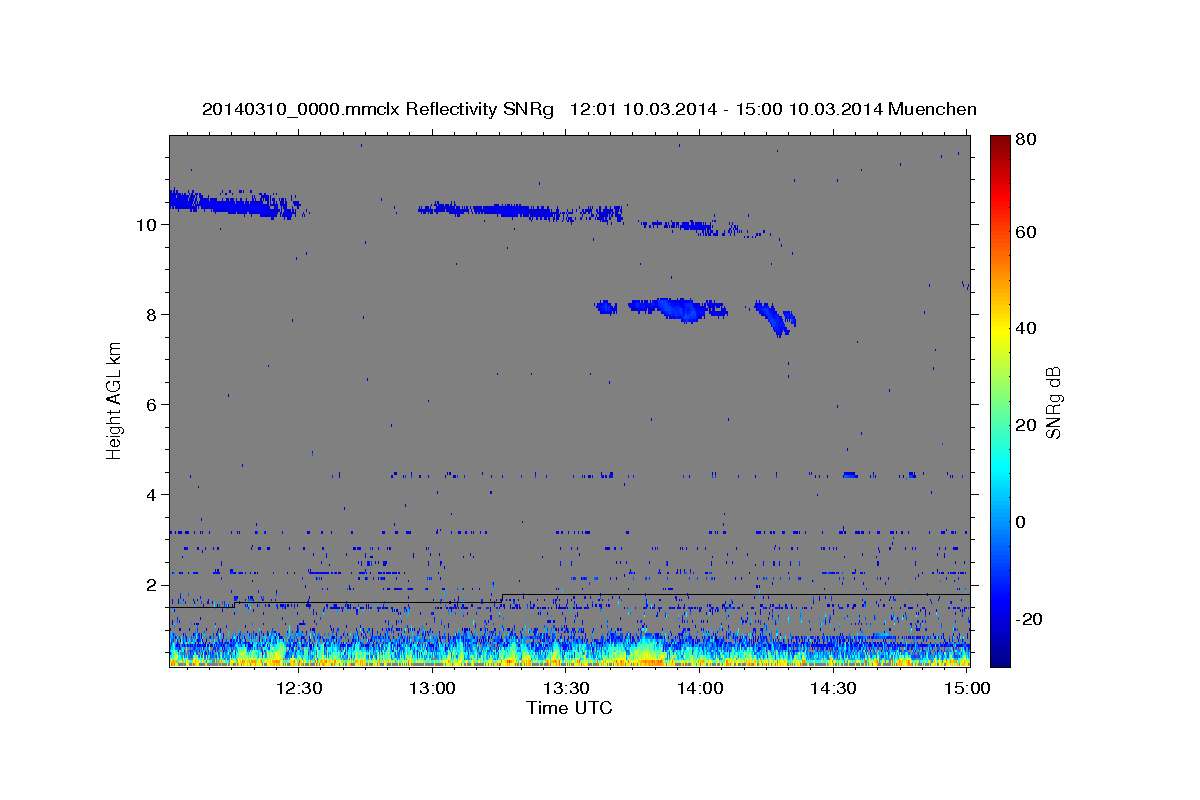Click the height tick label 10
1200x800 pixels.
pos(145,225)
